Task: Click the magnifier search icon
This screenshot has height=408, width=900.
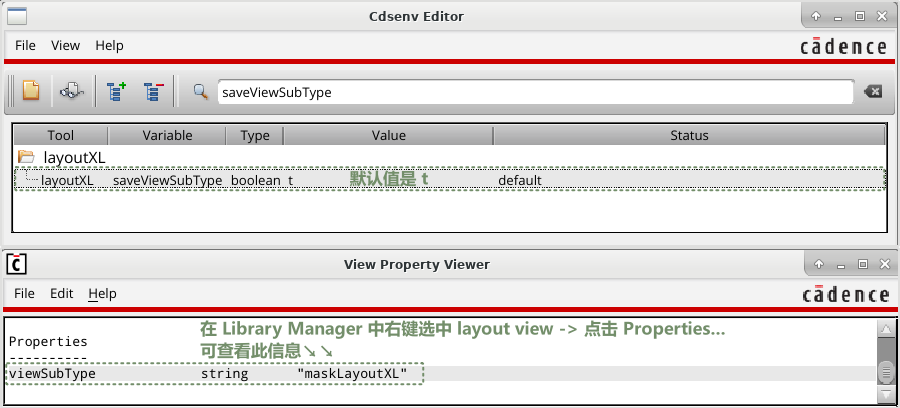Action: 200,91
